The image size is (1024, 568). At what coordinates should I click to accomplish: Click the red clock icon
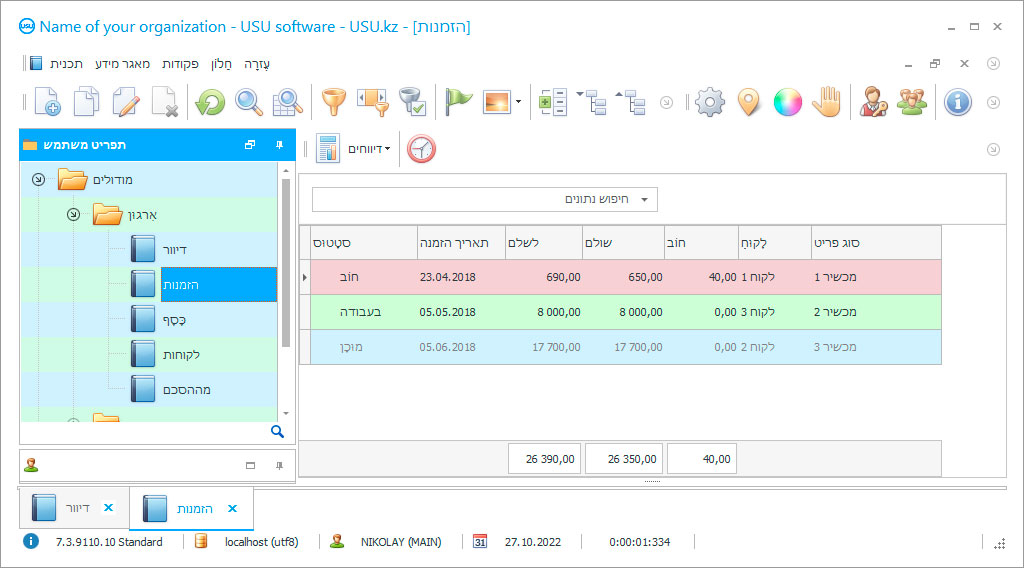[x=421, y=149]
